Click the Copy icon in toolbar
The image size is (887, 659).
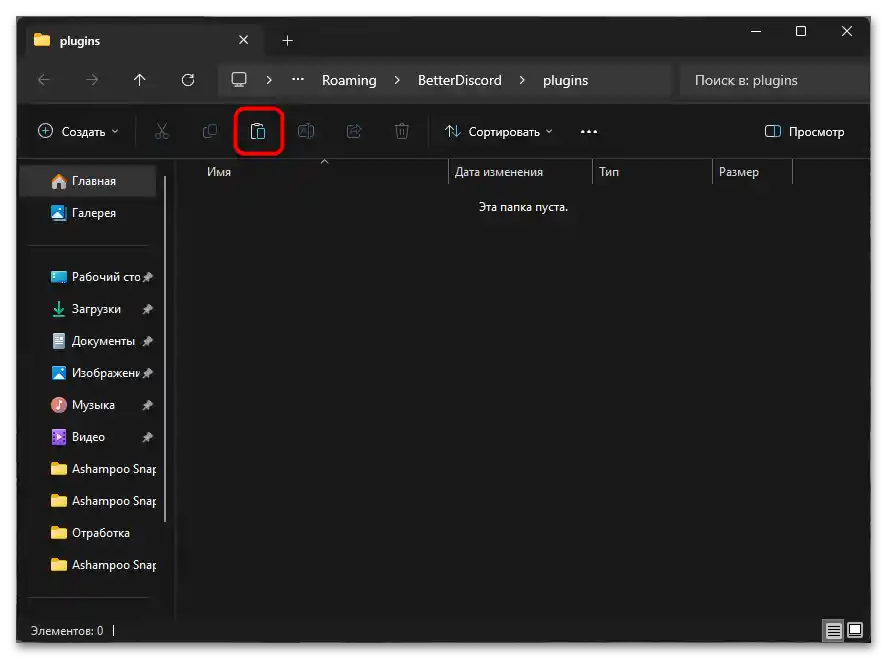pyautogui.click(x=210, y=131)
